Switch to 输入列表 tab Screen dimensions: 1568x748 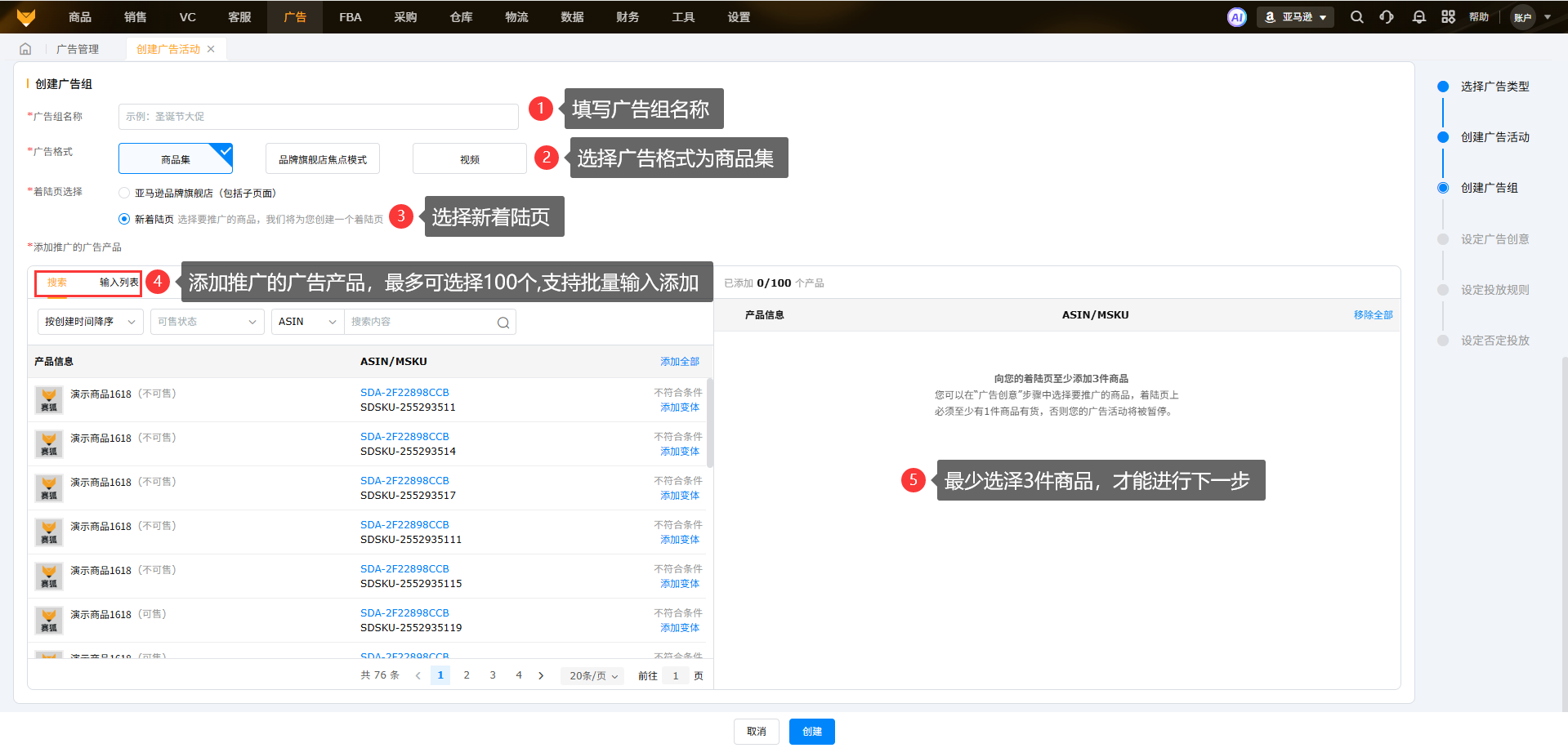pos(118,283)
